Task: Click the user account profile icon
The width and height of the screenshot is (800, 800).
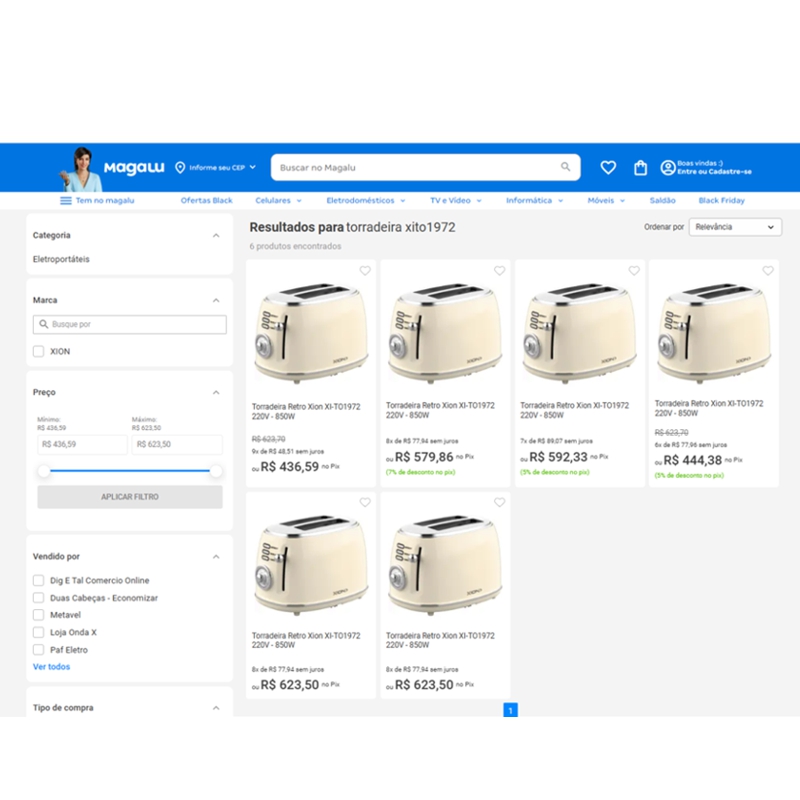Action: 667,168
